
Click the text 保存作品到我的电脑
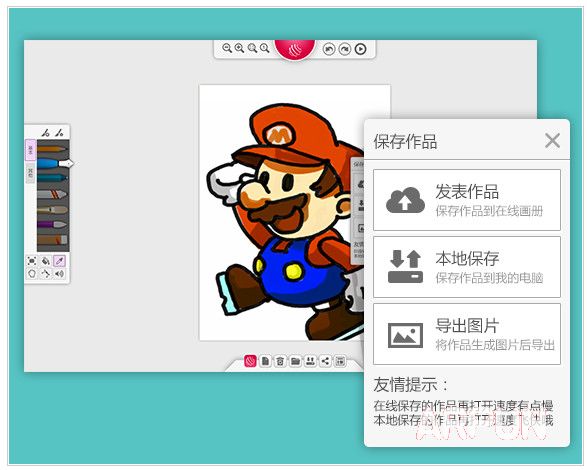click(489, 278)
